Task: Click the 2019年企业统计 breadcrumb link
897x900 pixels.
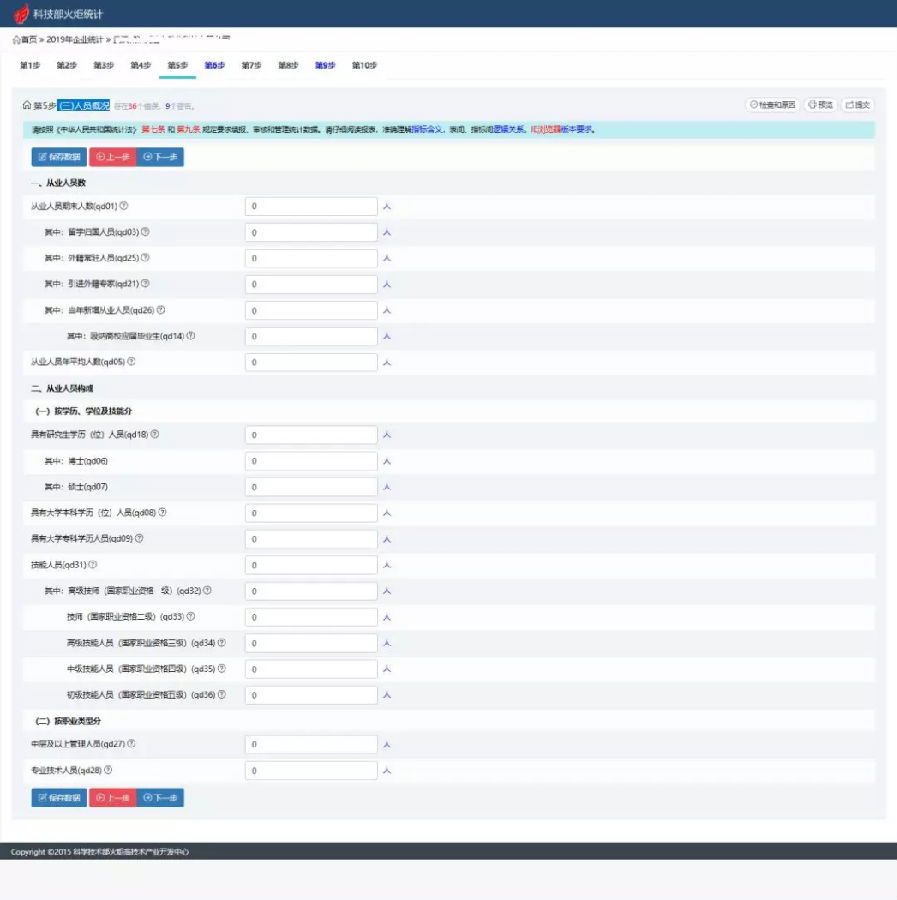Action: (75, 39)
